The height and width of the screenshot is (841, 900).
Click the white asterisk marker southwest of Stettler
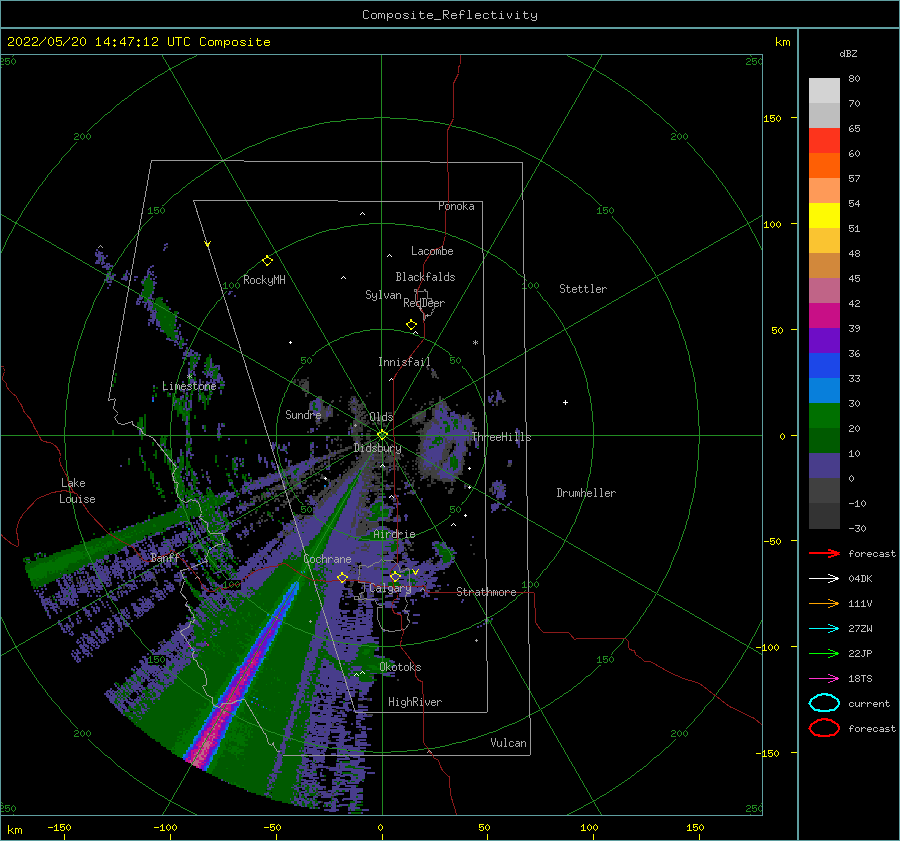(475, 343)
